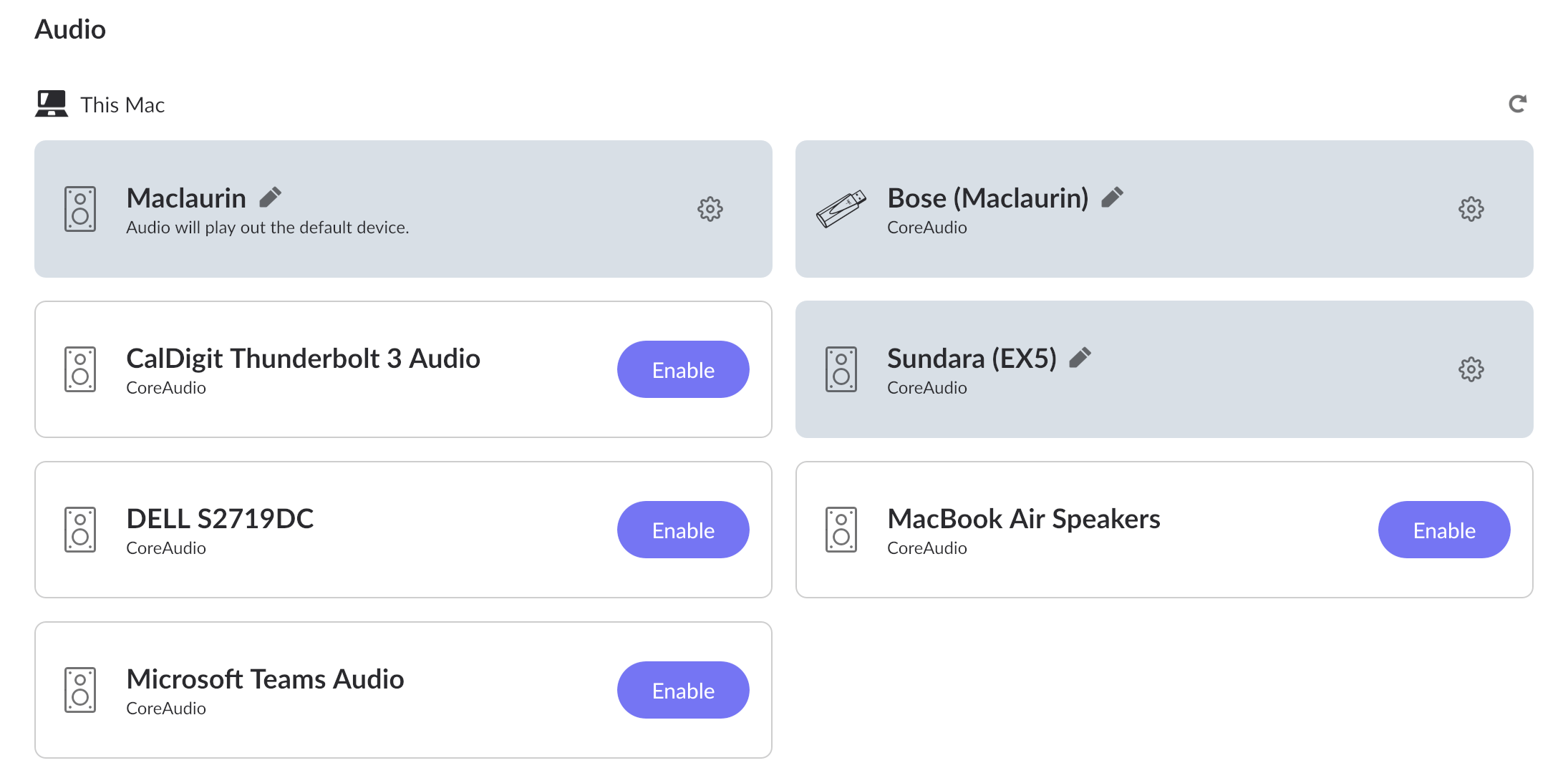Select the Bose (Maclaurin) device name
Image resolution: width=1568 pixels, height=783 pixels.
click(x=988, y=198)
